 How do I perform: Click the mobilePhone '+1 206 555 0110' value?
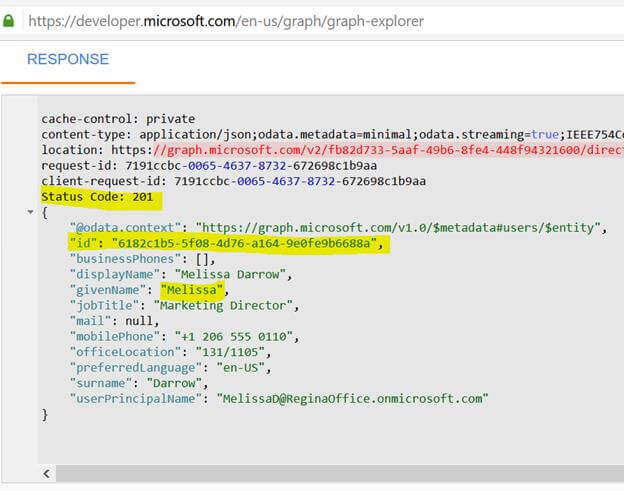pyautogui.click(x=234, y=337)
